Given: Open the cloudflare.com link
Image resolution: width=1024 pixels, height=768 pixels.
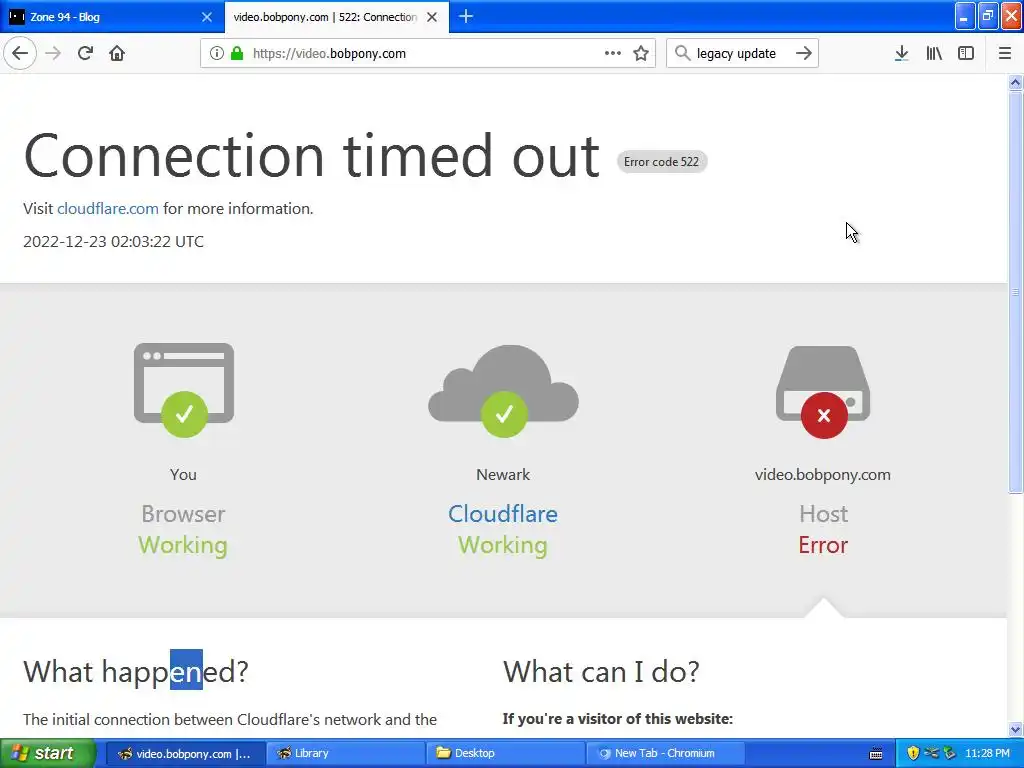Looking at the screenshot, I should pyautogui.click(x=108, y=209).
